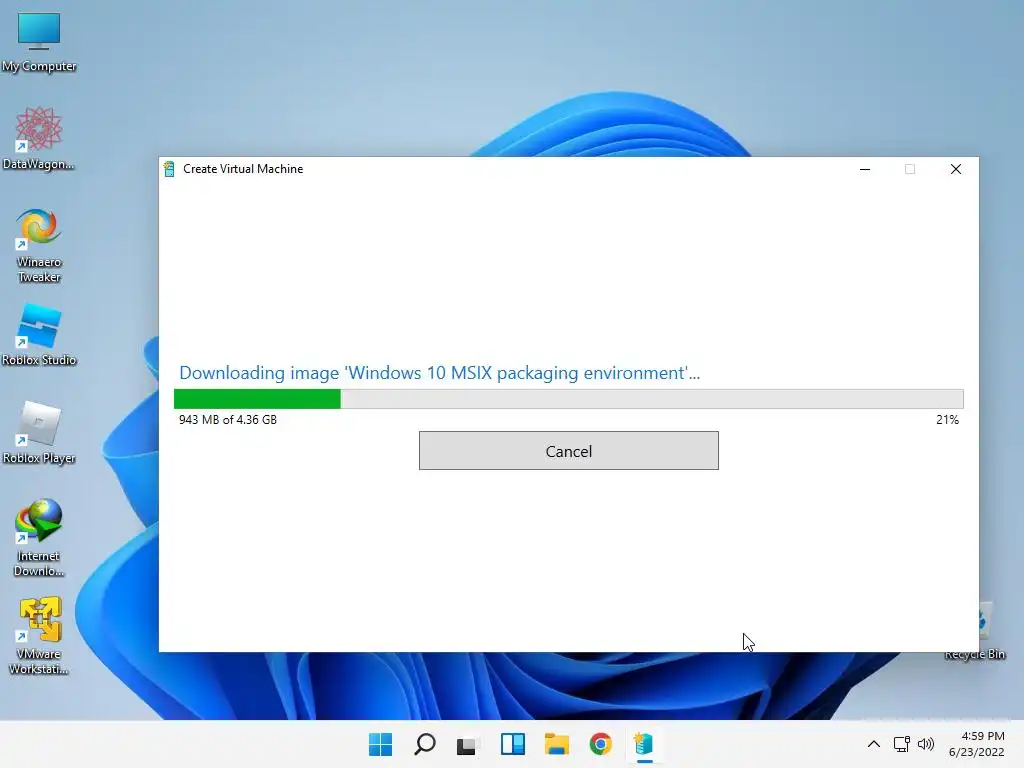Click the download progress bar
Screen dimensions: 1024x768
coord(568,399)
